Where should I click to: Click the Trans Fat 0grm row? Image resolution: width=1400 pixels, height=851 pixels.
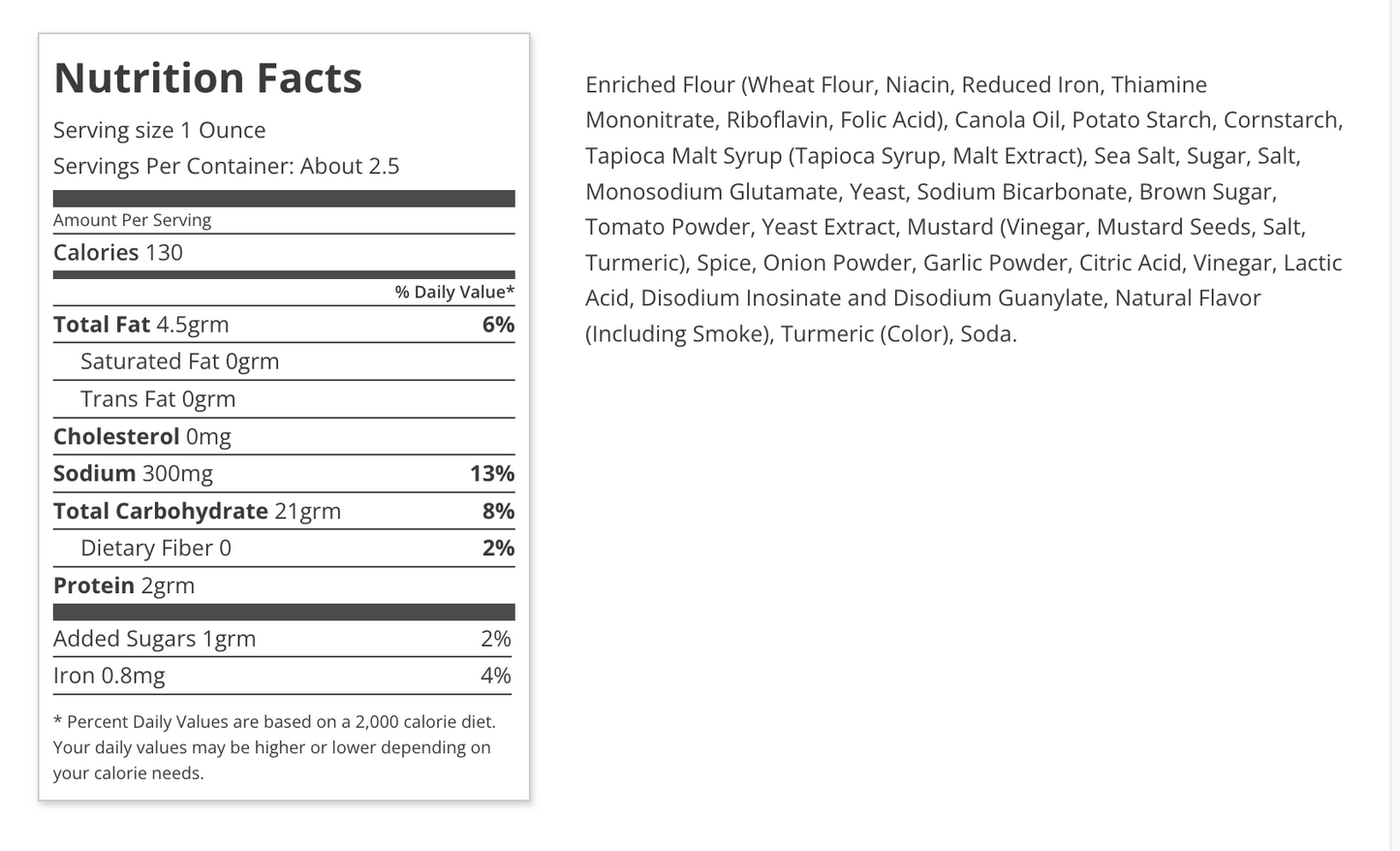click(x=158, y=398)
